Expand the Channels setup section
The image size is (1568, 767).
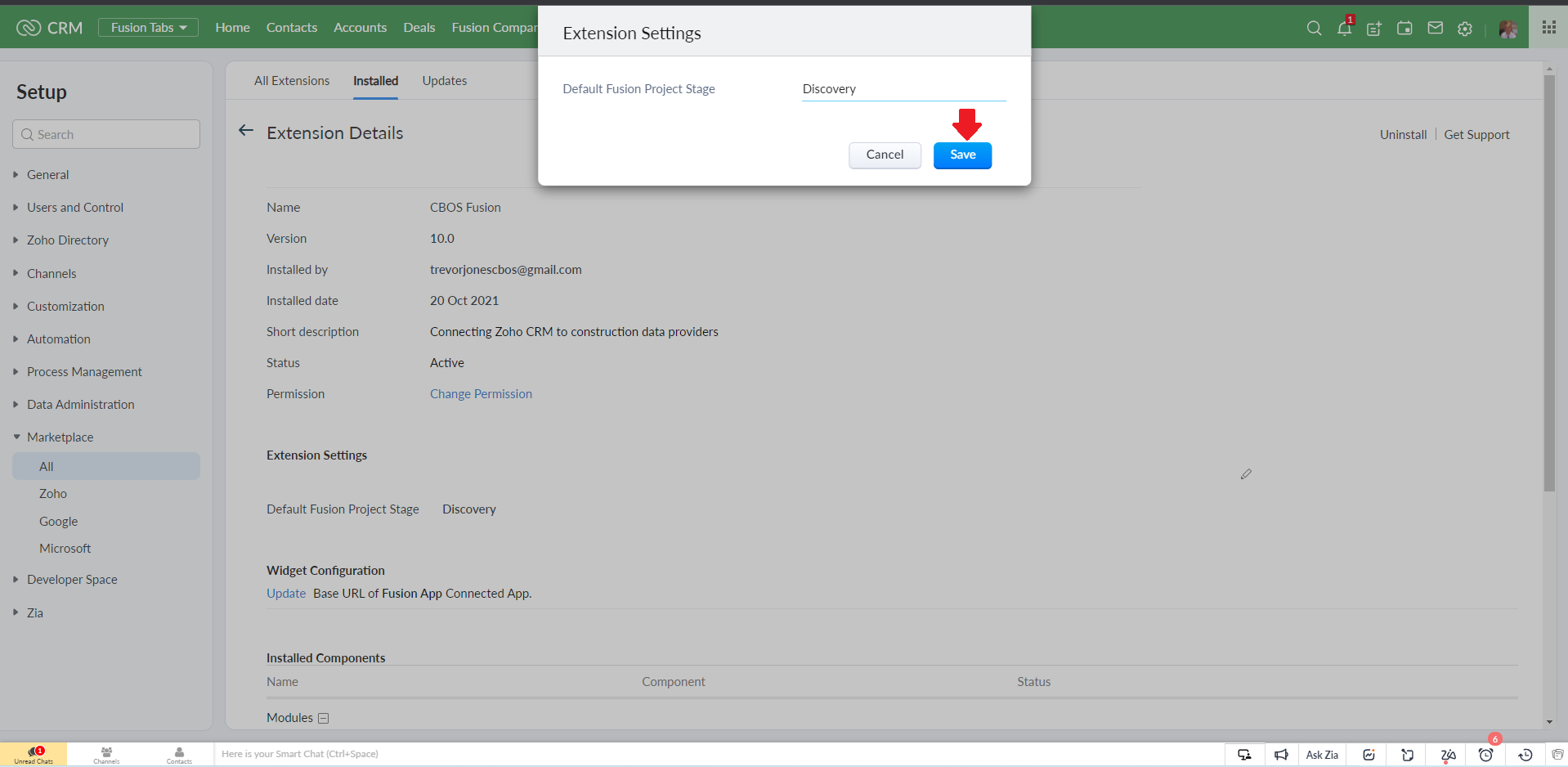[52, 274]
